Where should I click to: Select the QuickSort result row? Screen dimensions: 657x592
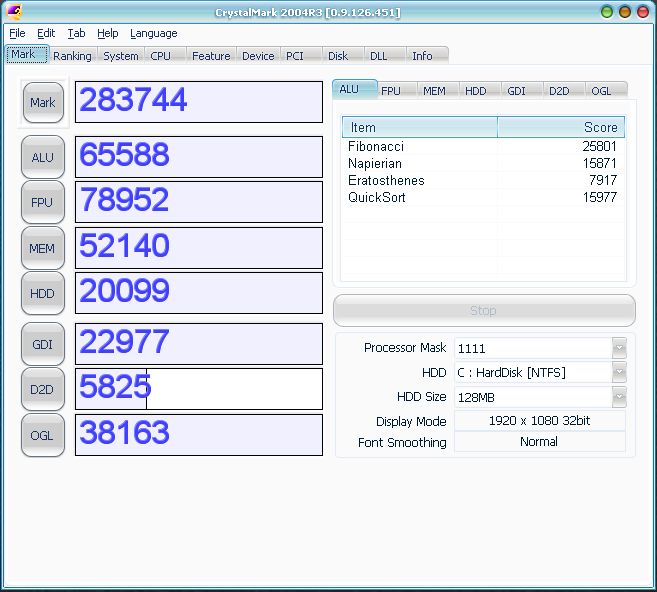click(483, 197)
